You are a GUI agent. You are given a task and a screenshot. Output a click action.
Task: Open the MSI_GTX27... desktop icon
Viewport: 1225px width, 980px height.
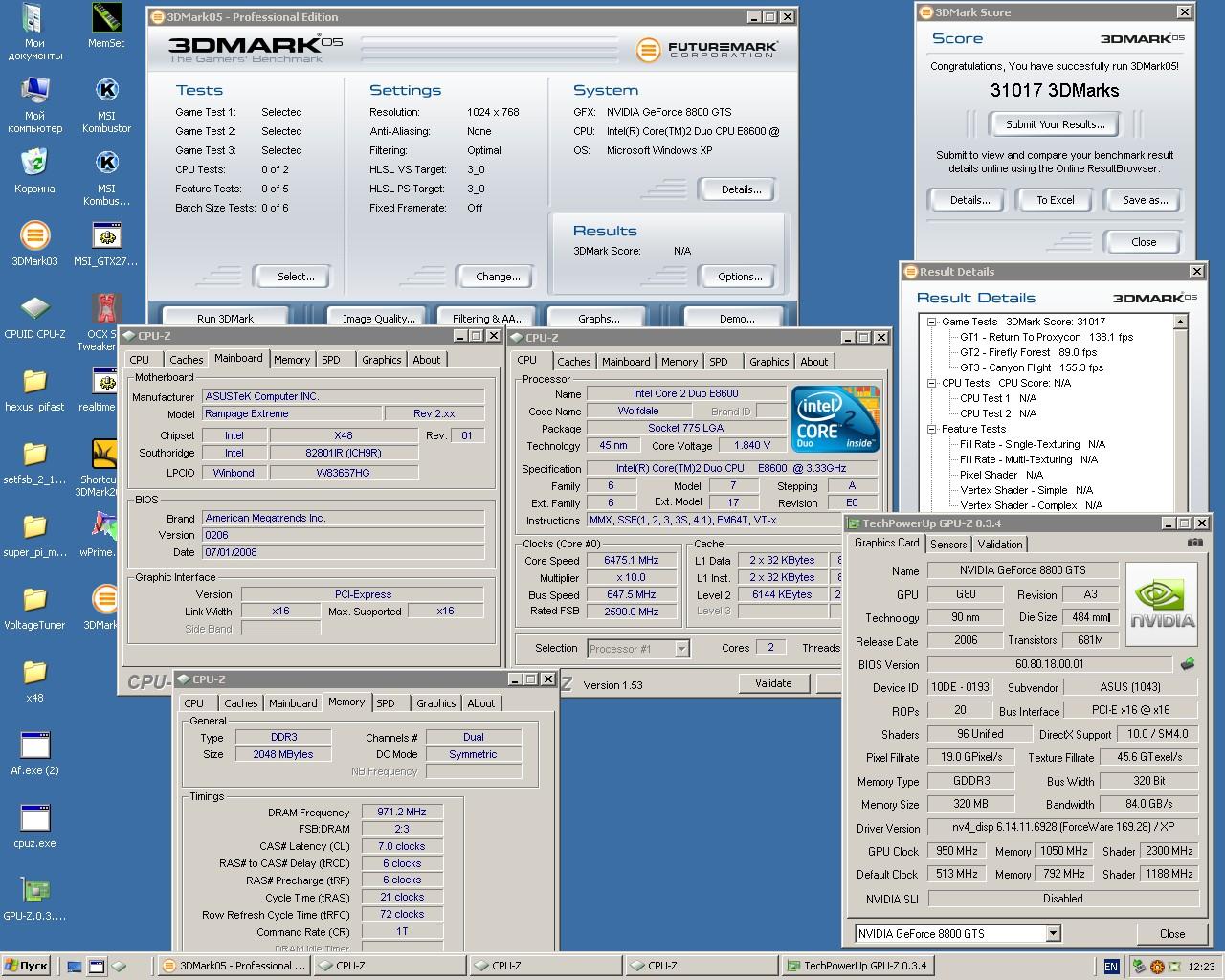[x=106, y=244]
